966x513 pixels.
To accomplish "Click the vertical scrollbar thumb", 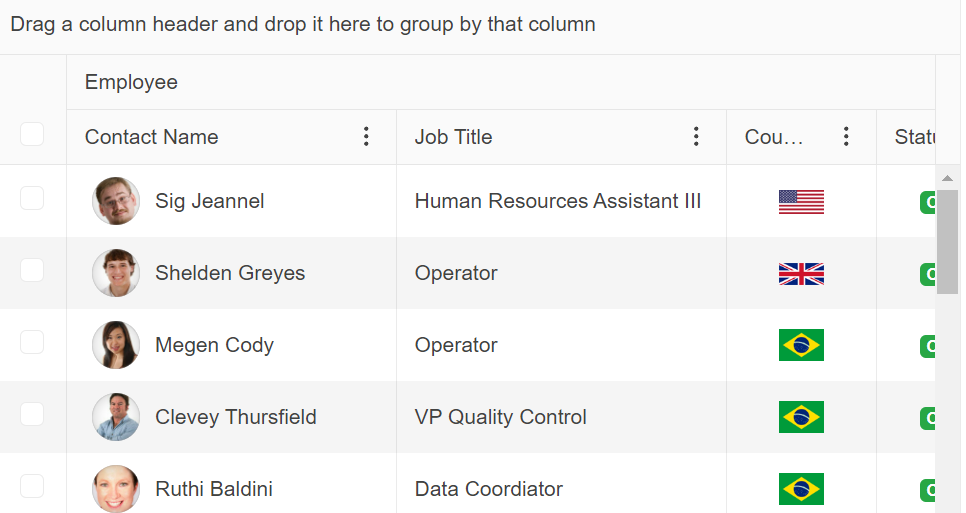I will click(947, 241).
